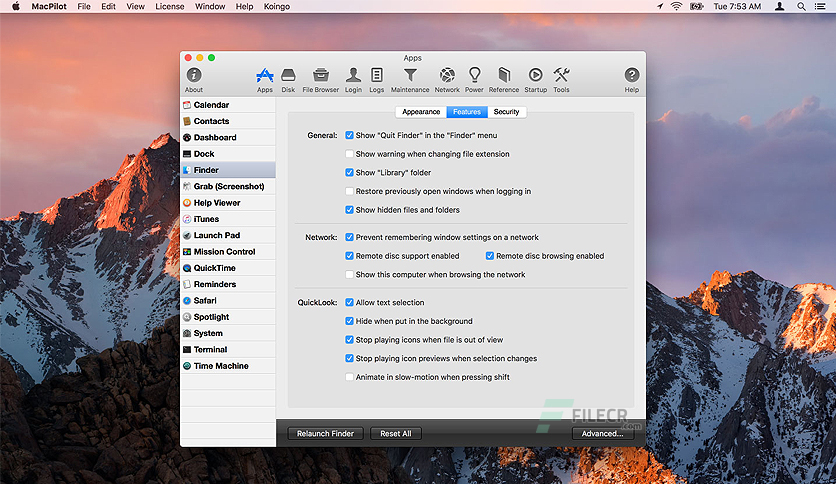Open the File Browser toolbar icon
The height and width of the screenshot is (484, 836).
coord(320,80)
